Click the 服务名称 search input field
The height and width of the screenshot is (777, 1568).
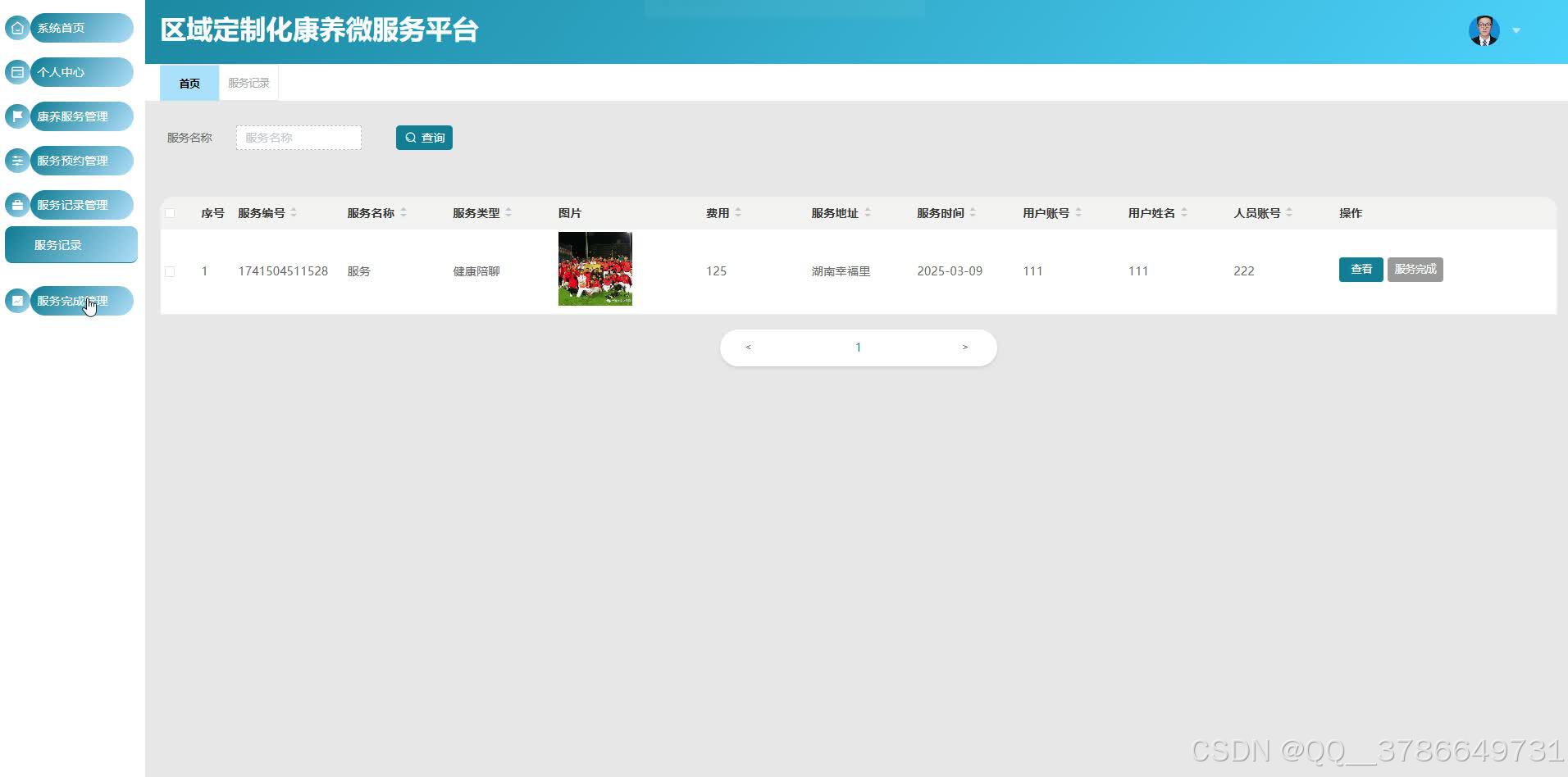pyautogui.click(x=299, y=138)
